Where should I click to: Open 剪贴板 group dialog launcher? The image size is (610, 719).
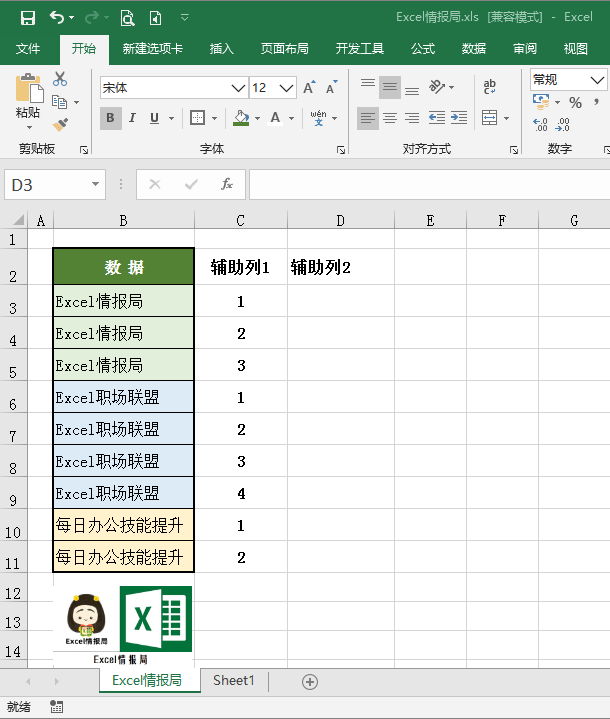[84, 150]
